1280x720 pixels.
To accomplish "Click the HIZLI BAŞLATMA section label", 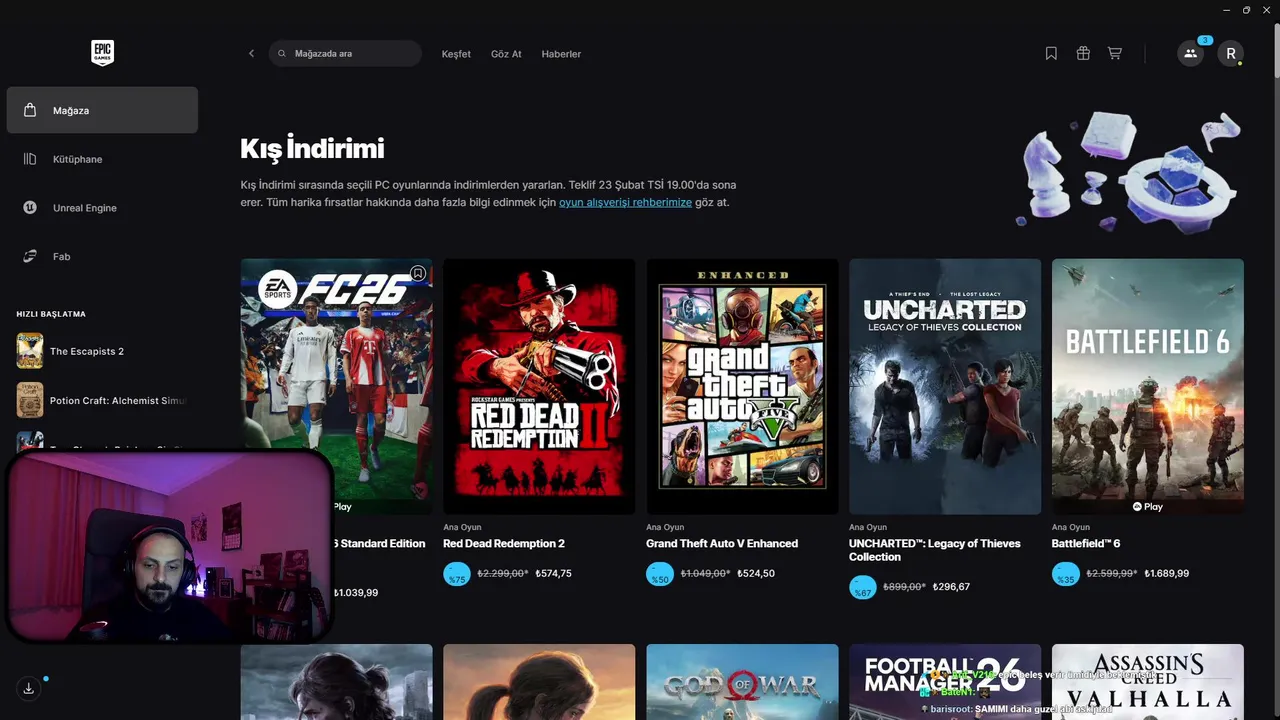I will pos(51,314).
